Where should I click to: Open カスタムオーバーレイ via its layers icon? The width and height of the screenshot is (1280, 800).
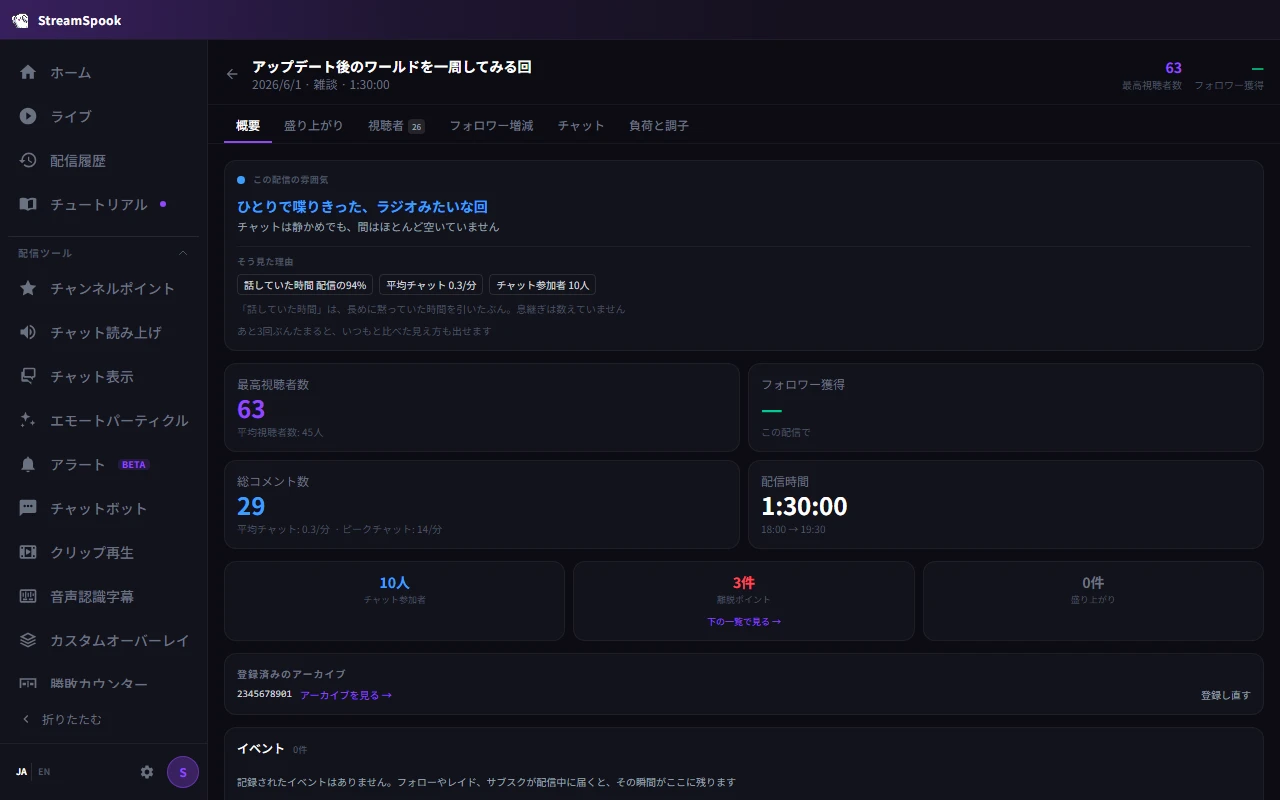28,640
